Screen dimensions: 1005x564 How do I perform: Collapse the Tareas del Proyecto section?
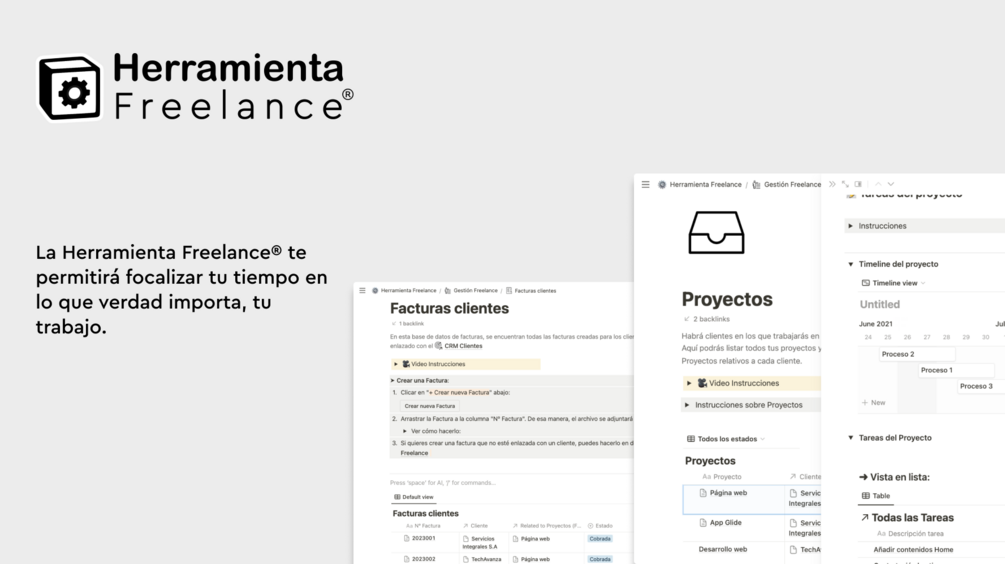pyautogui.click(x=851, y=438)
